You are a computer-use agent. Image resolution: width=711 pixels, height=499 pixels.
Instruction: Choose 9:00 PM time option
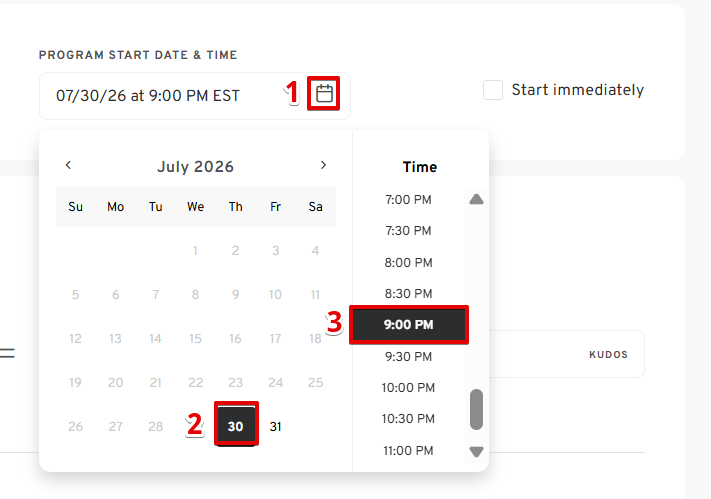(x=409, y=325)
